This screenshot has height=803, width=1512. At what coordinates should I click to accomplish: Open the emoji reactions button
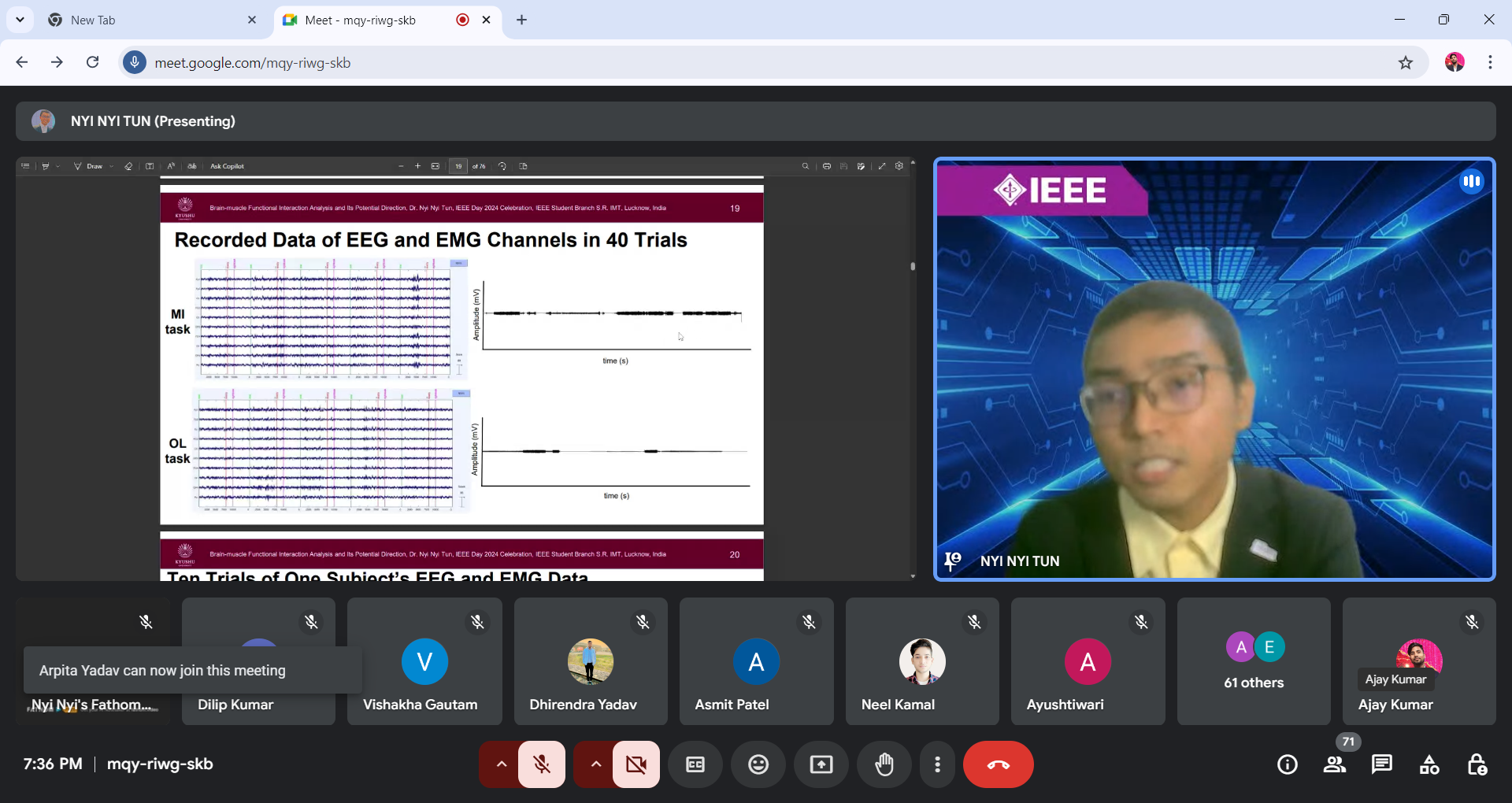pyautogui.click(x=758, y=764)
